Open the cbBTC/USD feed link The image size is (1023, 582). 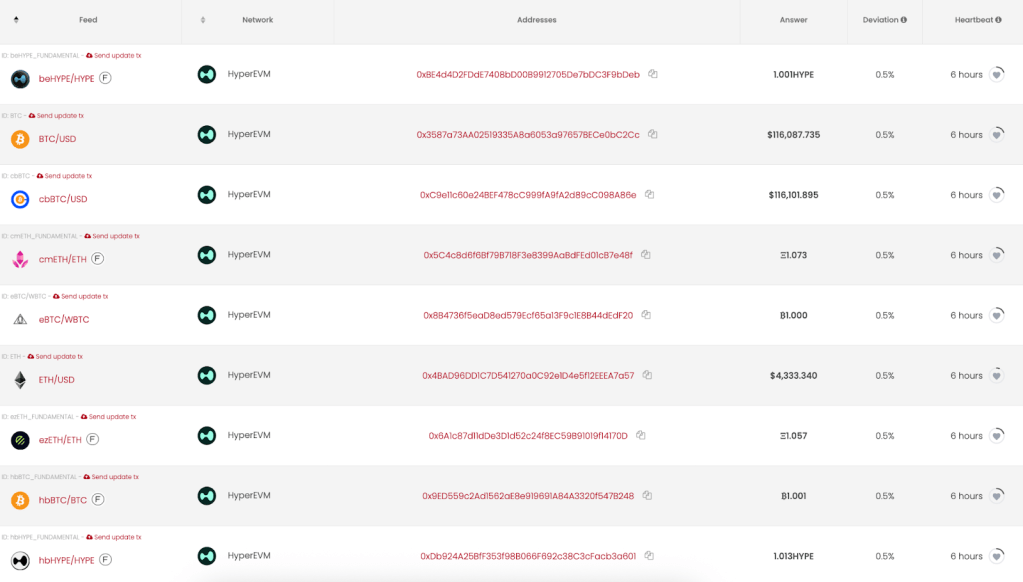pos(63,199)
